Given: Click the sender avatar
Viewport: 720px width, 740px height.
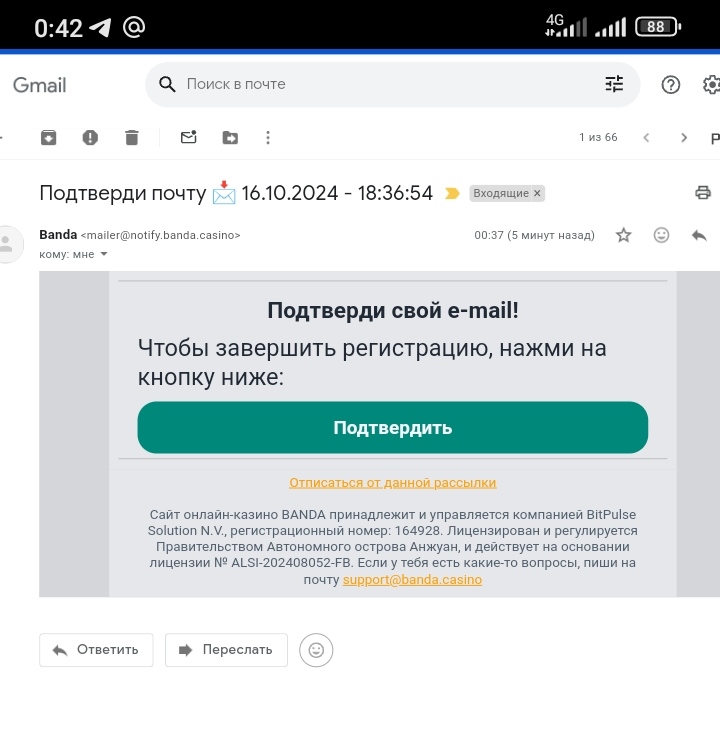Looking at the screenshot, I should tap(7, 244).
